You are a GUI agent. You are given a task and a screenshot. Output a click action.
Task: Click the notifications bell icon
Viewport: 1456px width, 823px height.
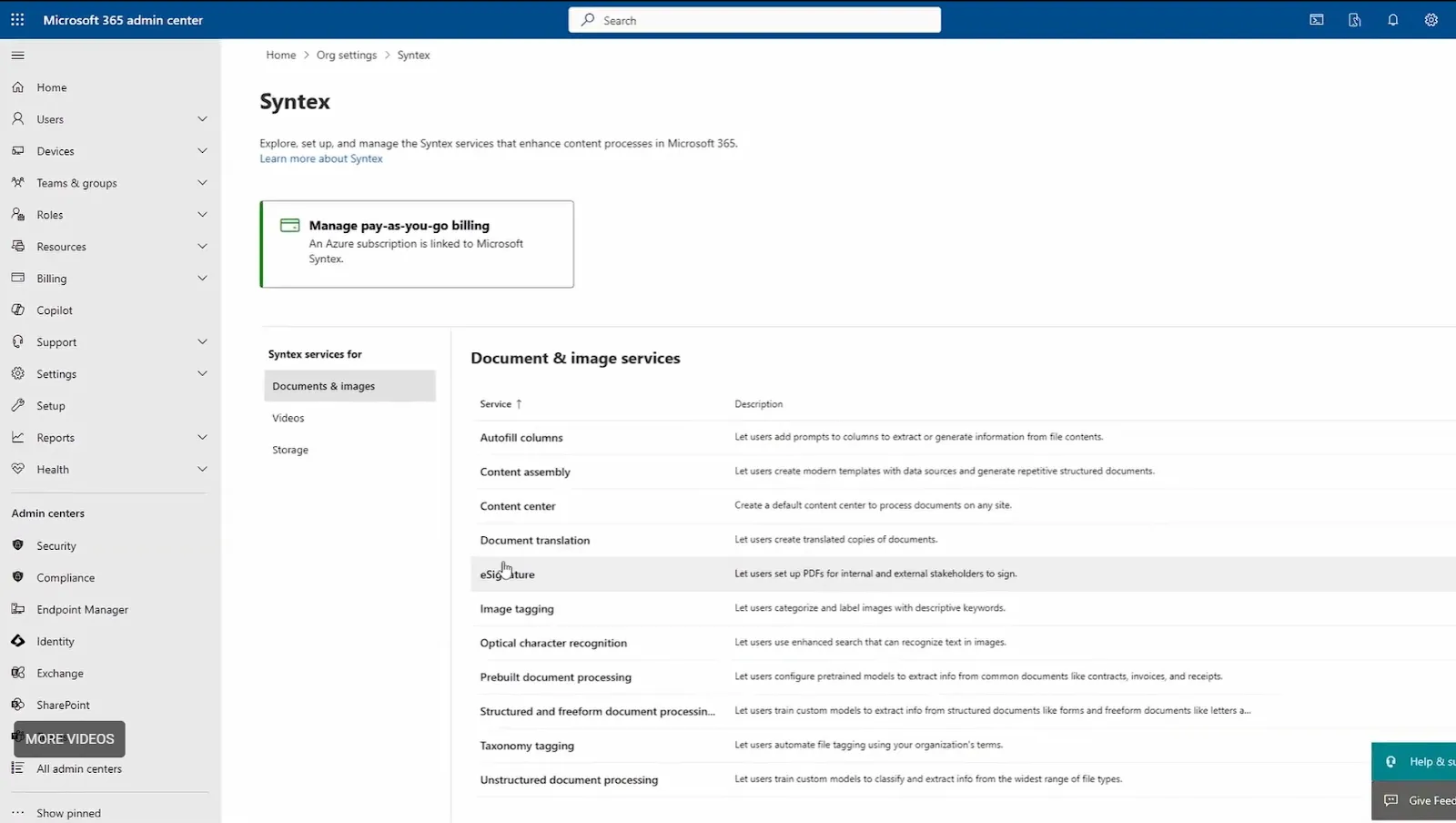(1392, 20)
